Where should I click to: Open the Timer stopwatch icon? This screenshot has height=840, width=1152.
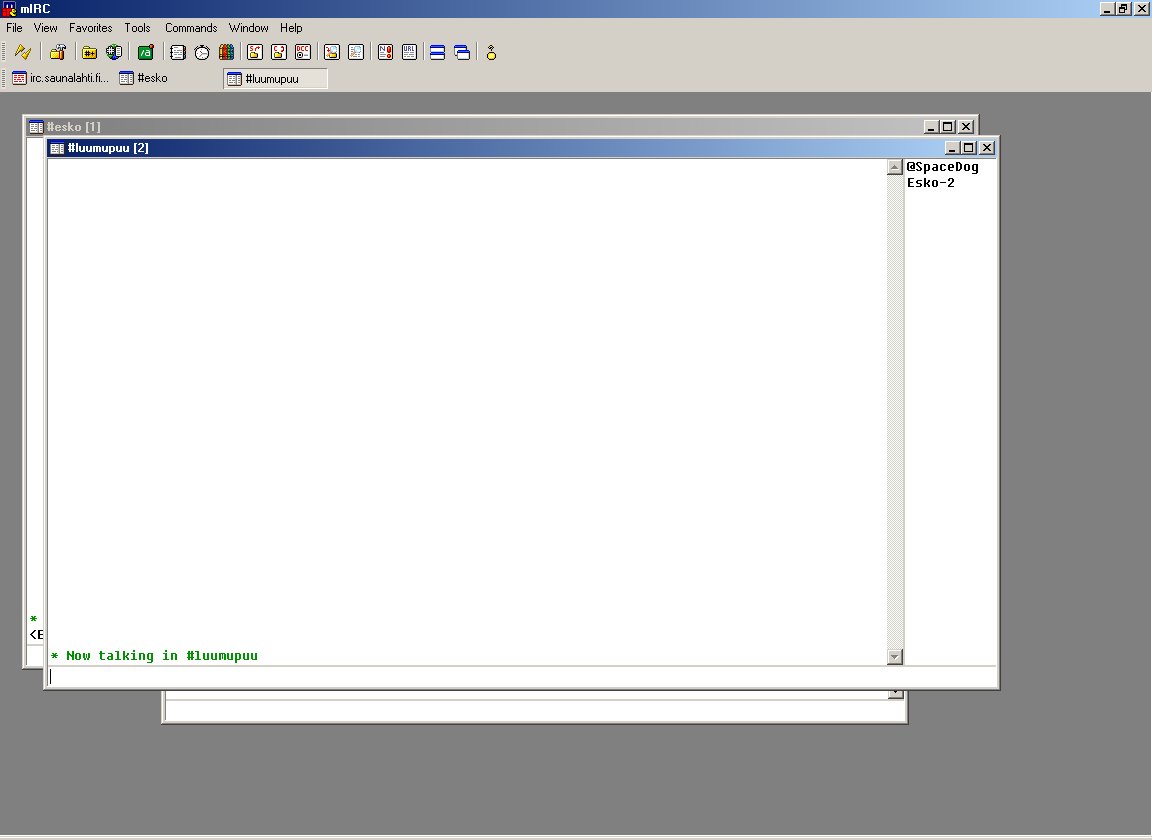(x=202, y=52)
